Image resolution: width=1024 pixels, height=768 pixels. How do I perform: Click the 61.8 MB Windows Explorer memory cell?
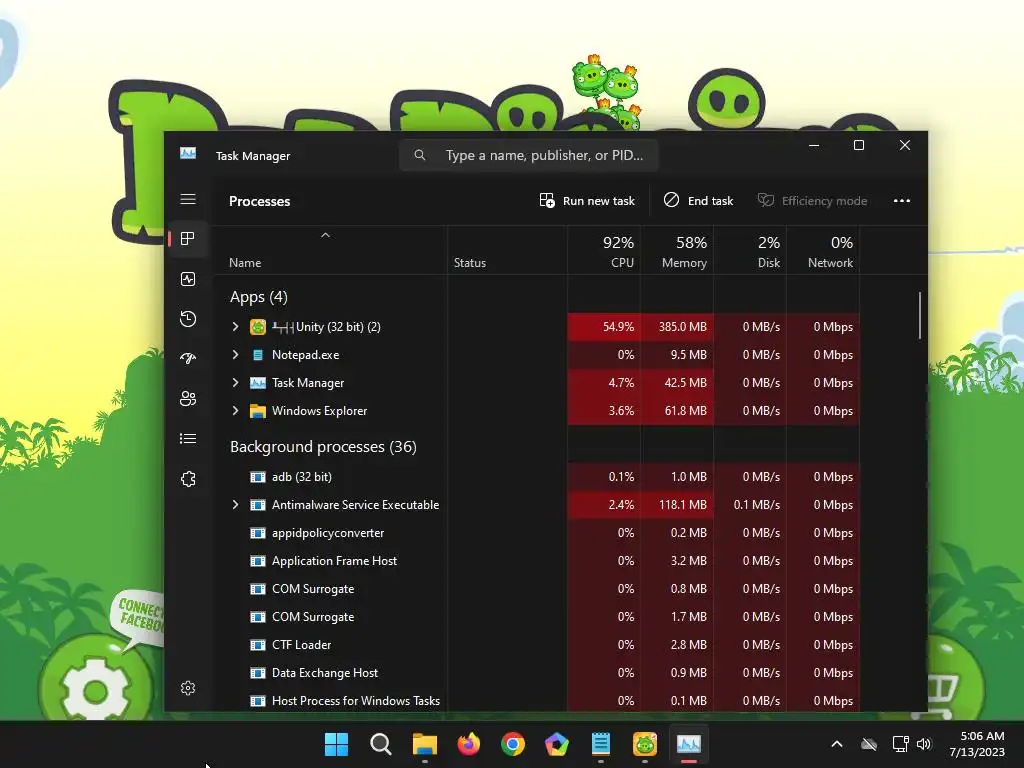677,411
